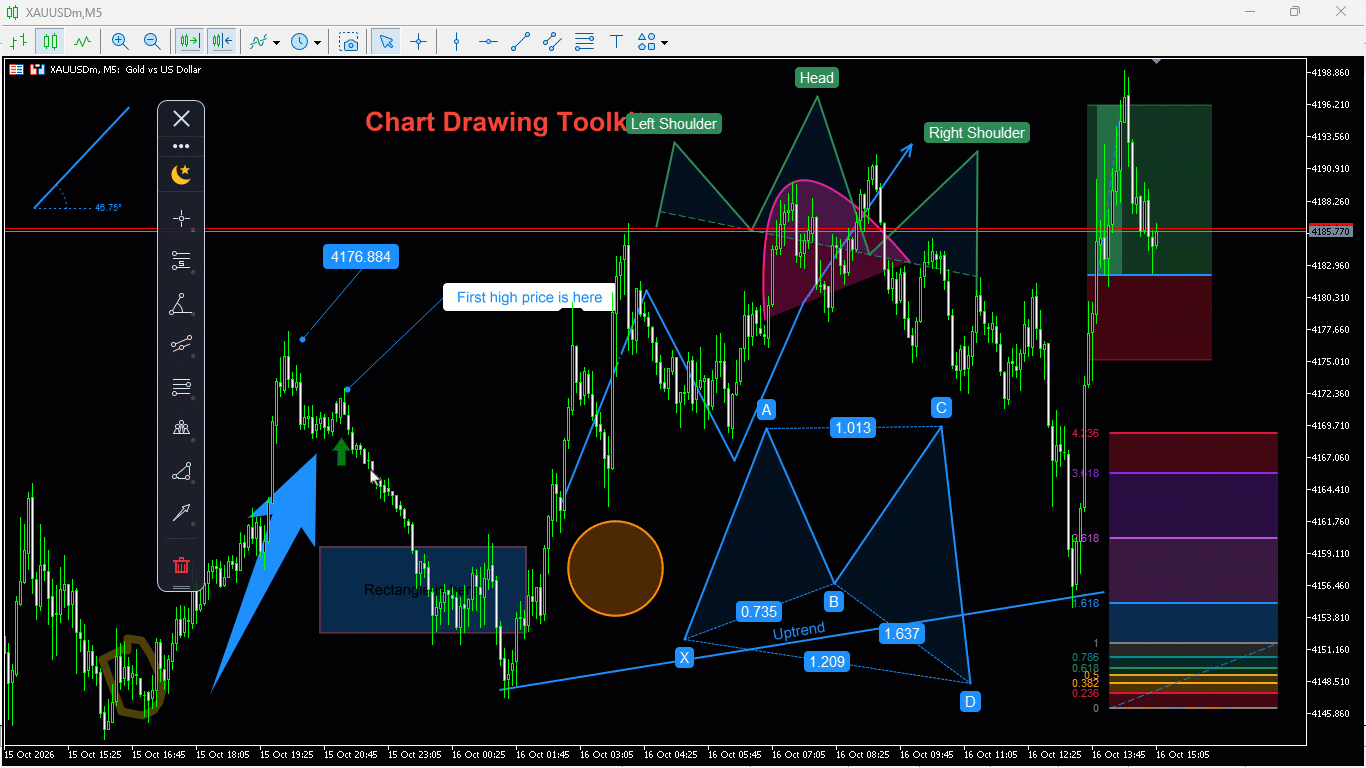Draw a vertical line
1366x768 pixels.
(x=456, y=41)
